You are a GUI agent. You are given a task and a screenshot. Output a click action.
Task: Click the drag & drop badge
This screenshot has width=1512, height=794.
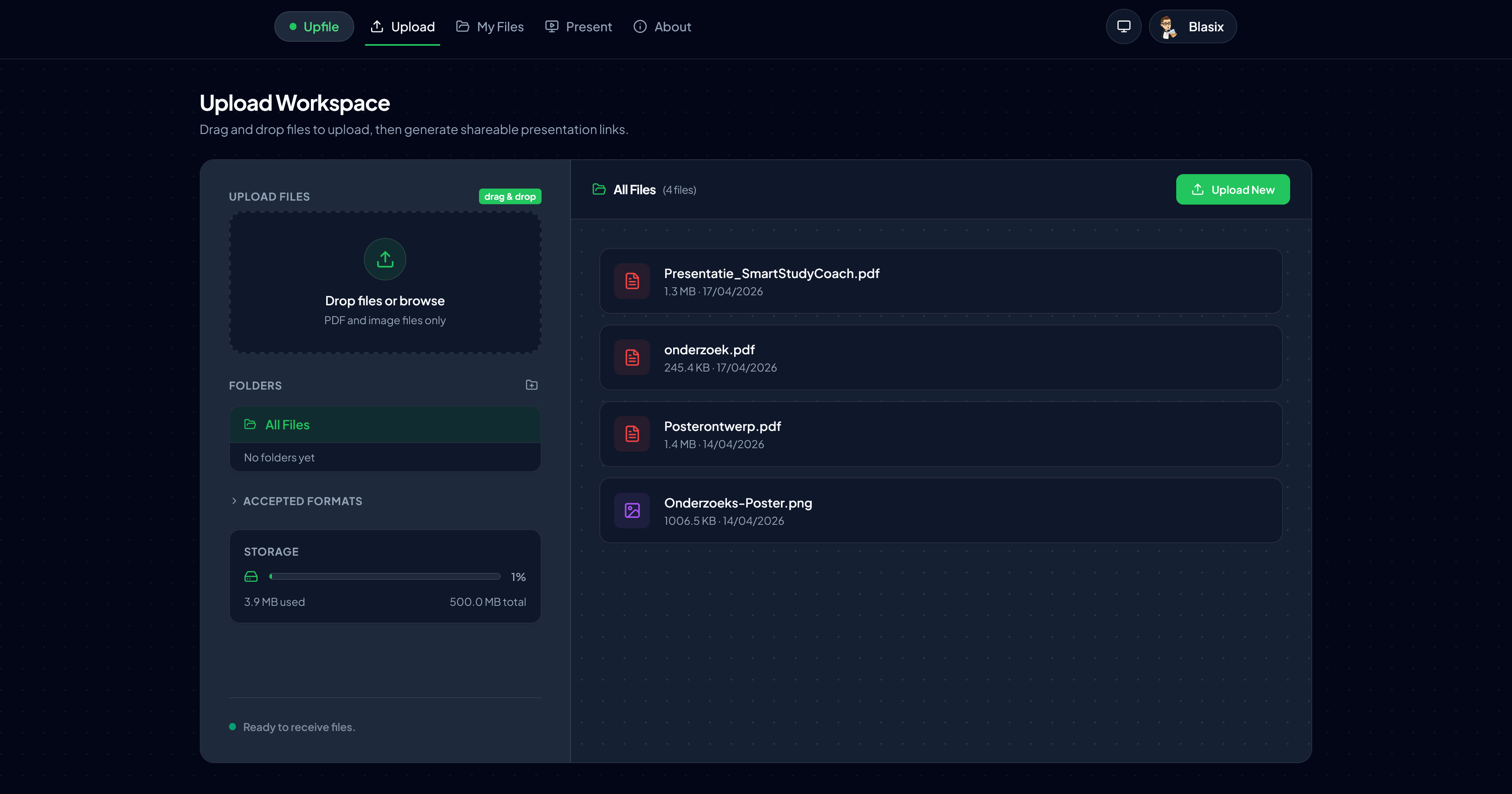pos(510,197)
